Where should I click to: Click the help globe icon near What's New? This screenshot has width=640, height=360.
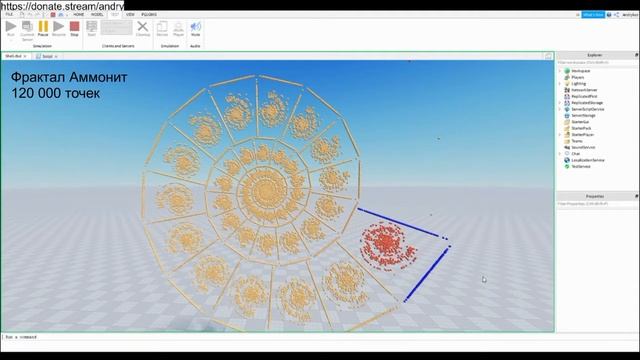click(609, 15)
